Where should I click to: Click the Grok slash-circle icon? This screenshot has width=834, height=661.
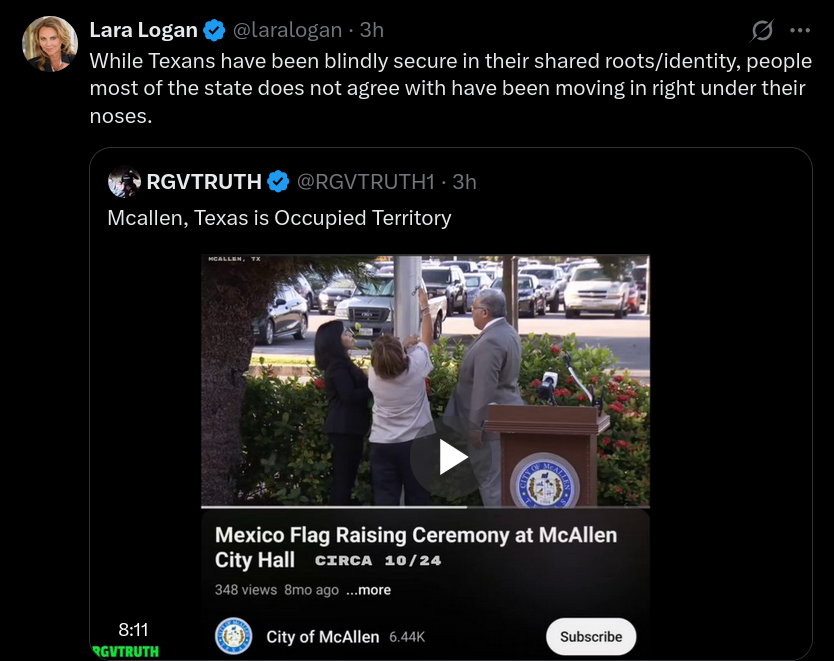click(762, 30)
